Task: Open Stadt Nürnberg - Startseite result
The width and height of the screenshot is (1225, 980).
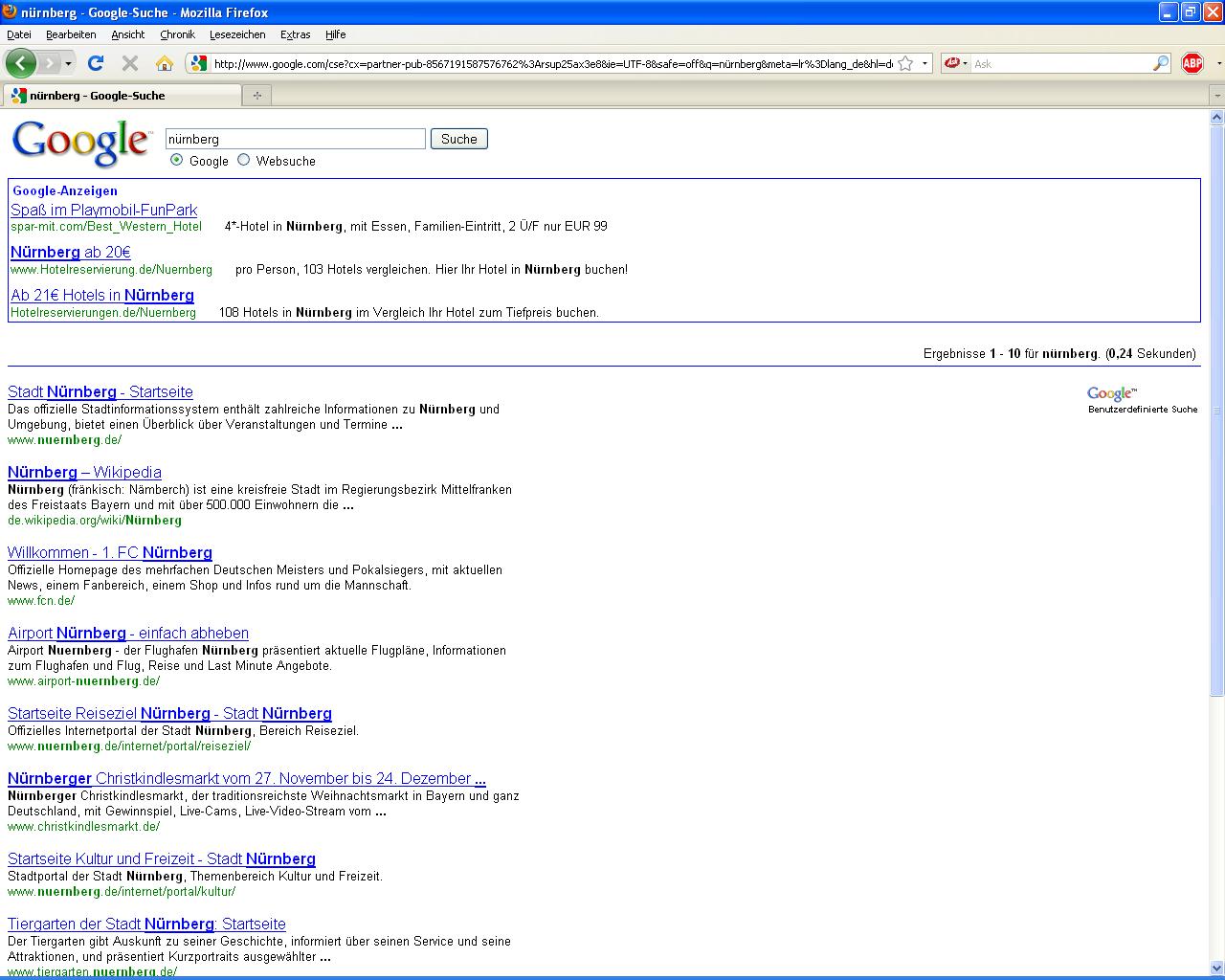Action: (x=100, y=391)
